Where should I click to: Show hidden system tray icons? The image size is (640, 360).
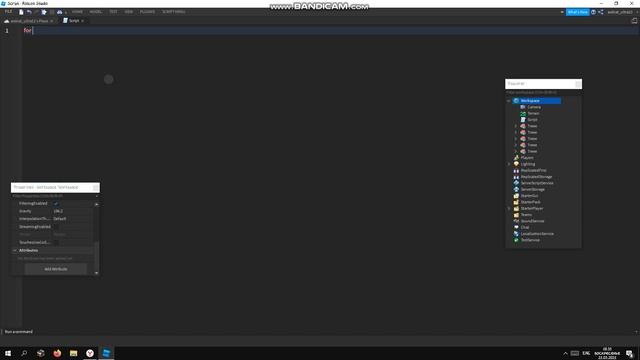click(565, 353)
